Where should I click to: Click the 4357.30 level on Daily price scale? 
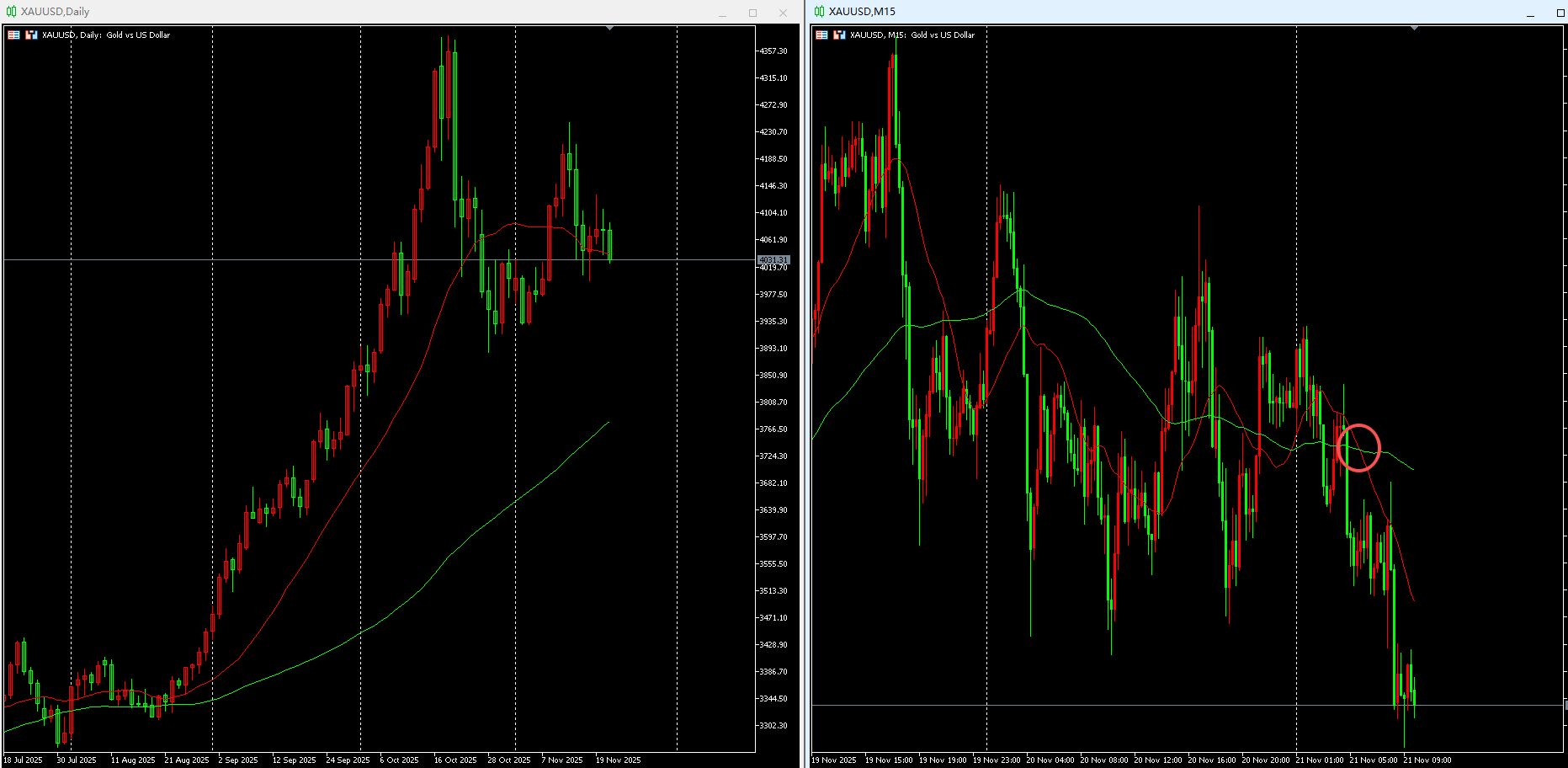(x=773, y=51)
